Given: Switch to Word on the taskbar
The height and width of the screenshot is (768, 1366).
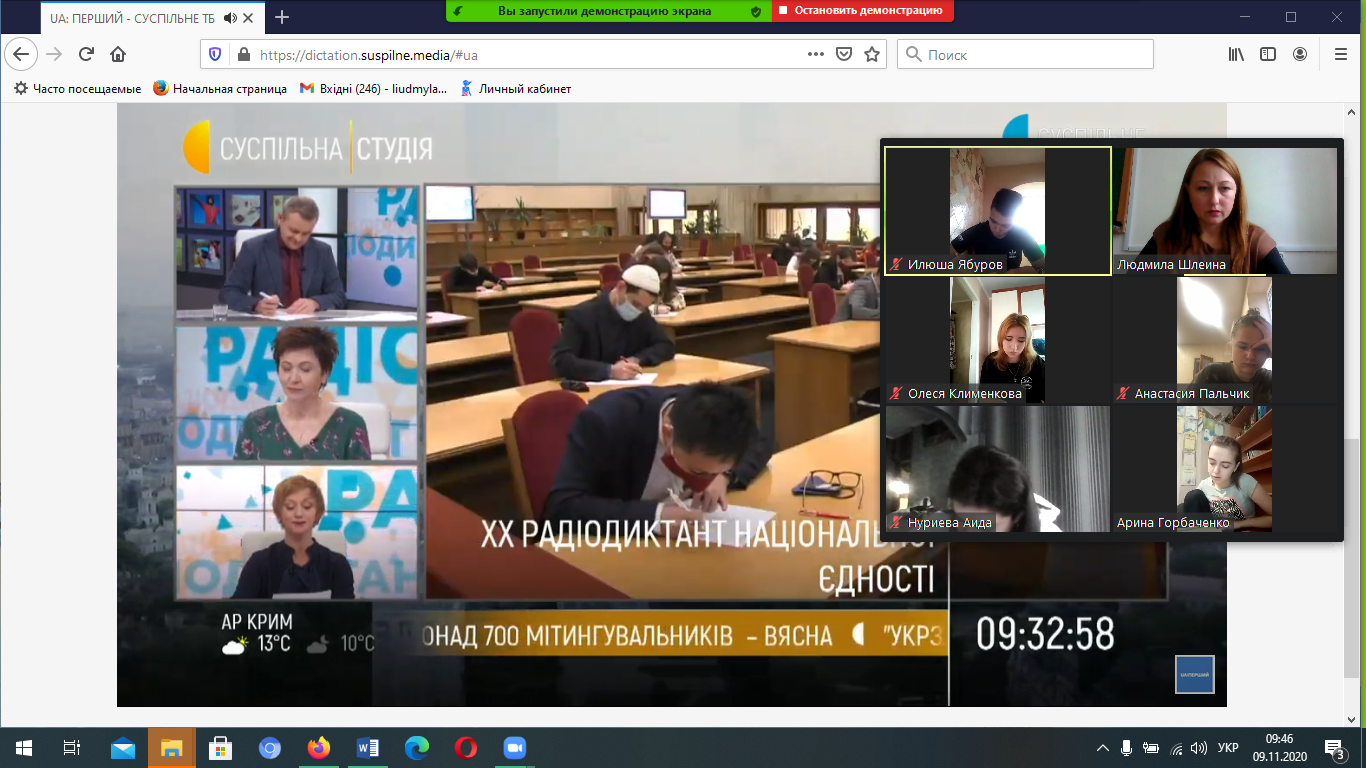Looking at the screenshot, I should point(368,748).
